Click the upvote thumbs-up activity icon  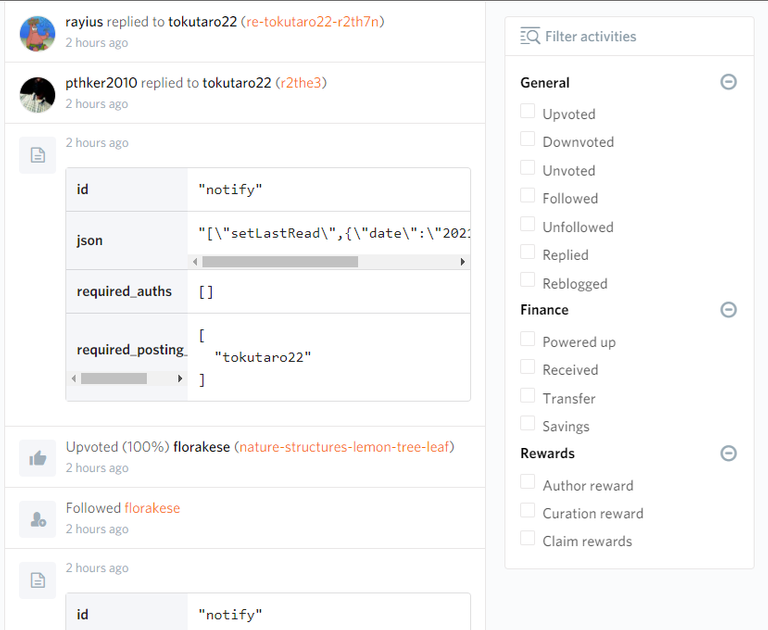coord(37,458)
